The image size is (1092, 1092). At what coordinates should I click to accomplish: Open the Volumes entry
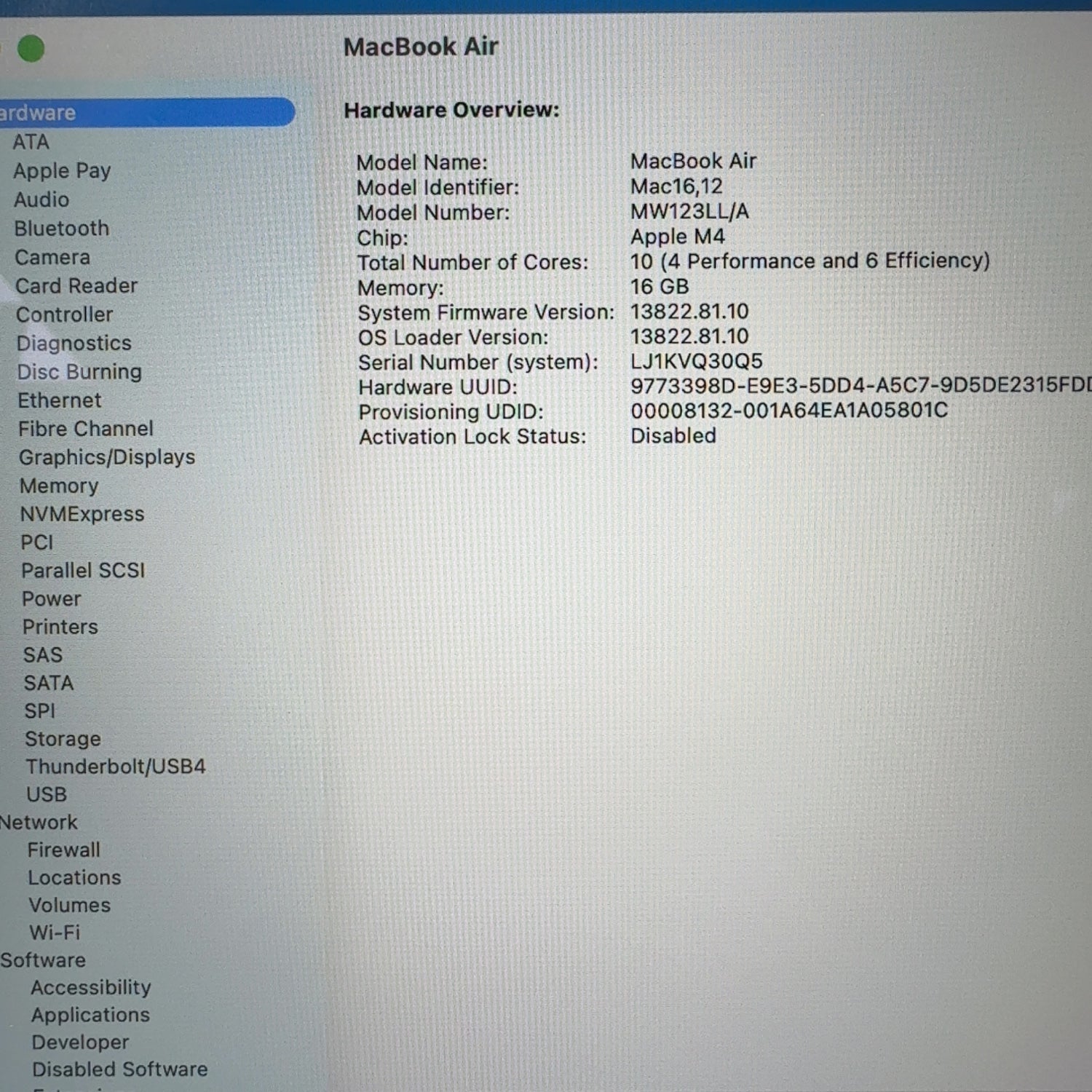pyautogui.click(x=69, y=906)
